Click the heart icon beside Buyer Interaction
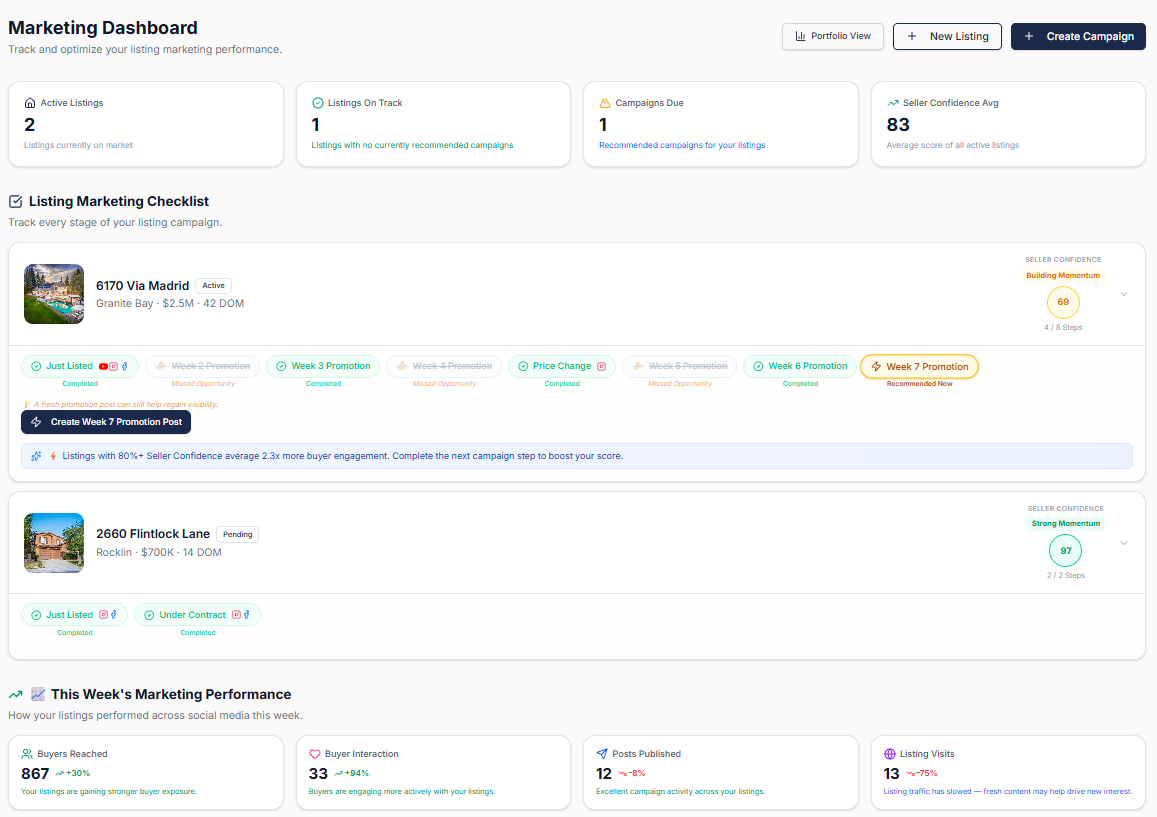1157x817 pixels. (314, 754)
